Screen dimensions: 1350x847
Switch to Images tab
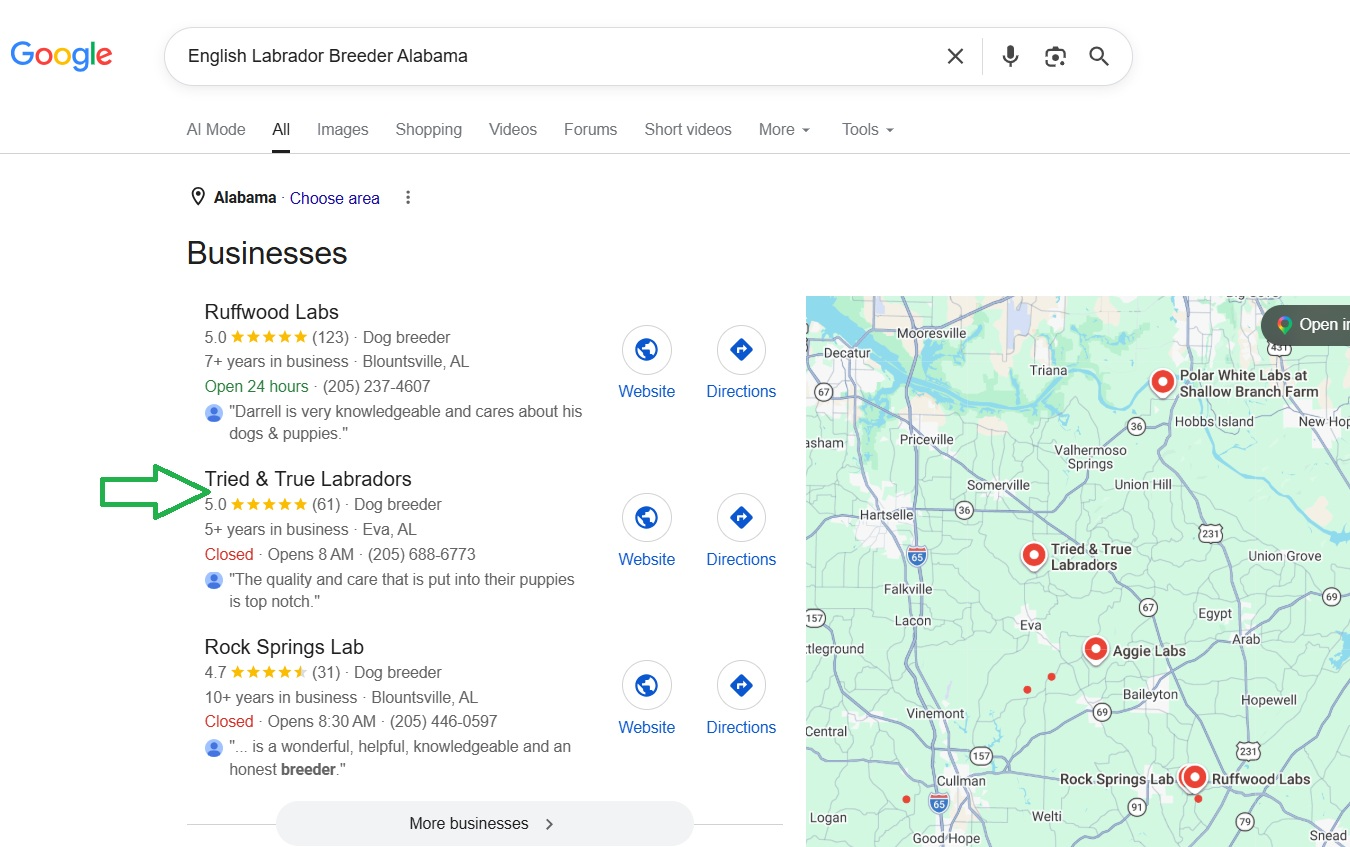click(343, 130)
